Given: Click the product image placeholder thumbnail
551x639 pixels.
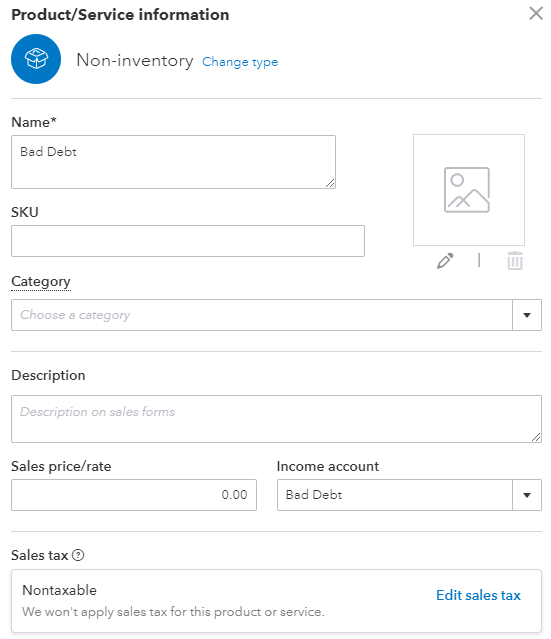Looking at the screenshot, I should coord(469,190).
